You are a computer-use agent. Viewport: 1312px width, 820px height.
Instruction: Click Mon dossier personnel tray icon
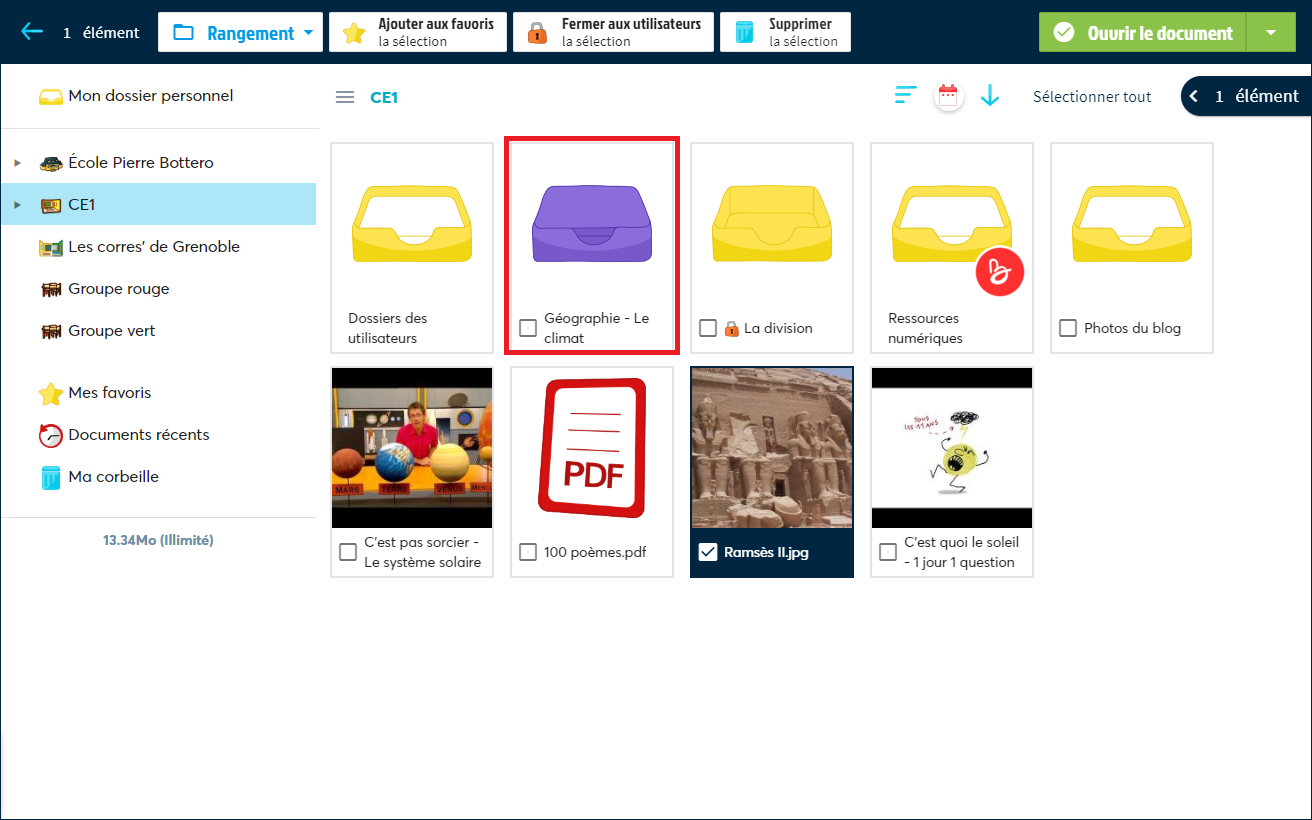[x=50, y=97]
